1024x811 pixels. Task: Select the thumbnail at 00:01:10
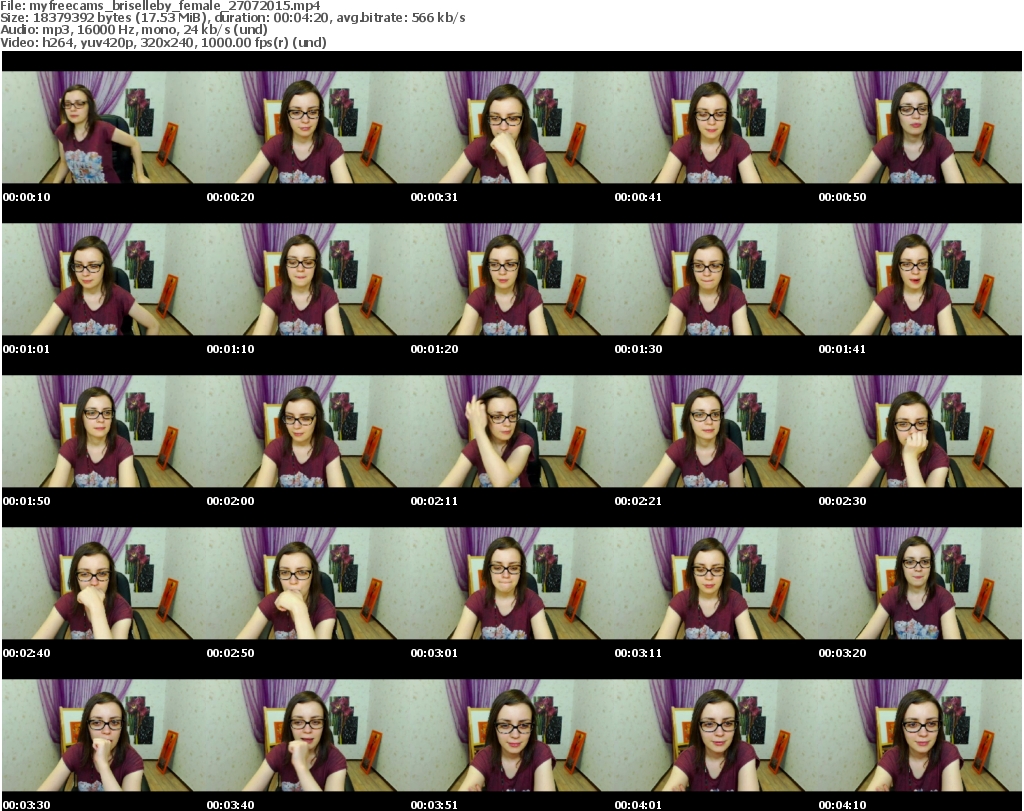point(308,279)
